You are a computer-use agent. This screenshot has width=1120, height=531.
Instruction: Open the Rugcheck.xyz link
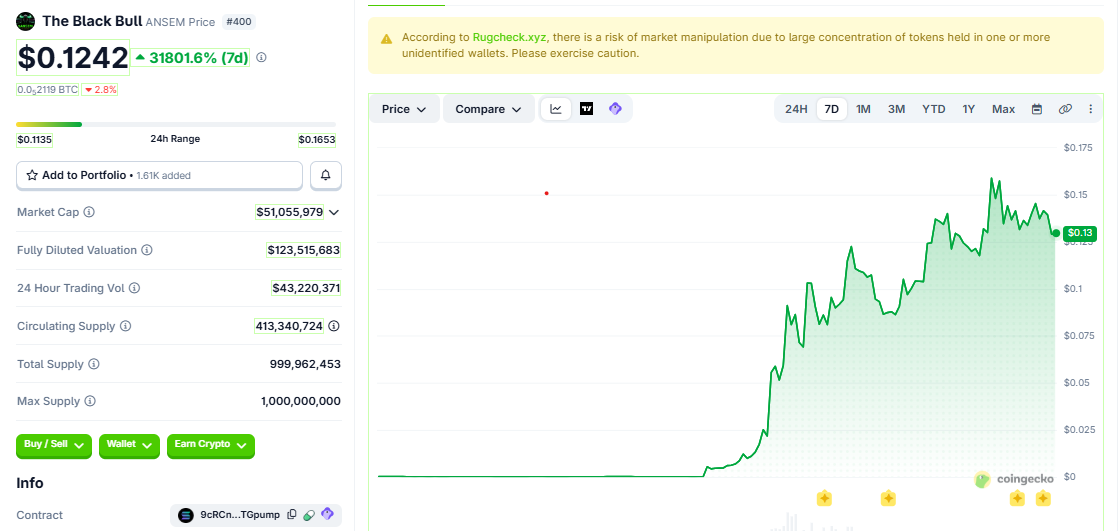(509, 37)
